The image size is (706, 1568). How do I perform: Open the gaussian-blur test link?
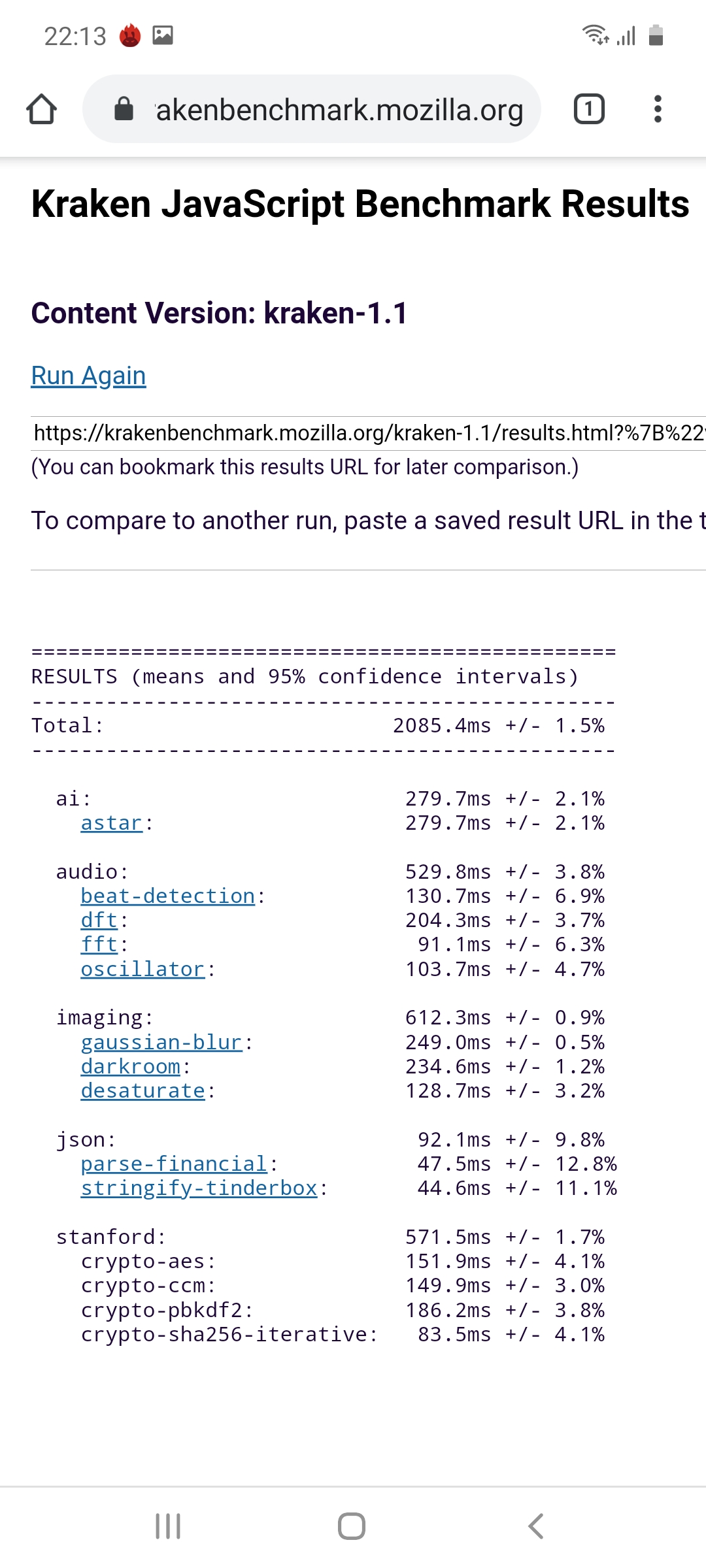point(161,1043)
